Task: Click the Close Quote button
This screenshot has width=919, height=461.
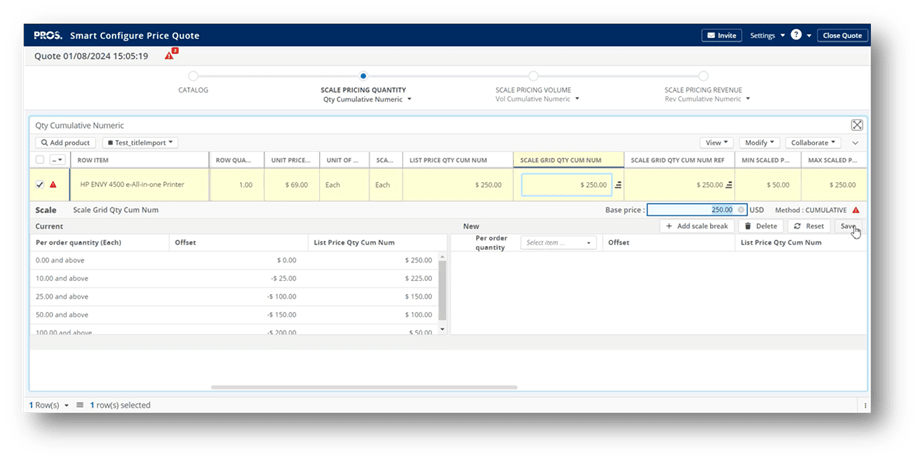Action: (842, 35)
